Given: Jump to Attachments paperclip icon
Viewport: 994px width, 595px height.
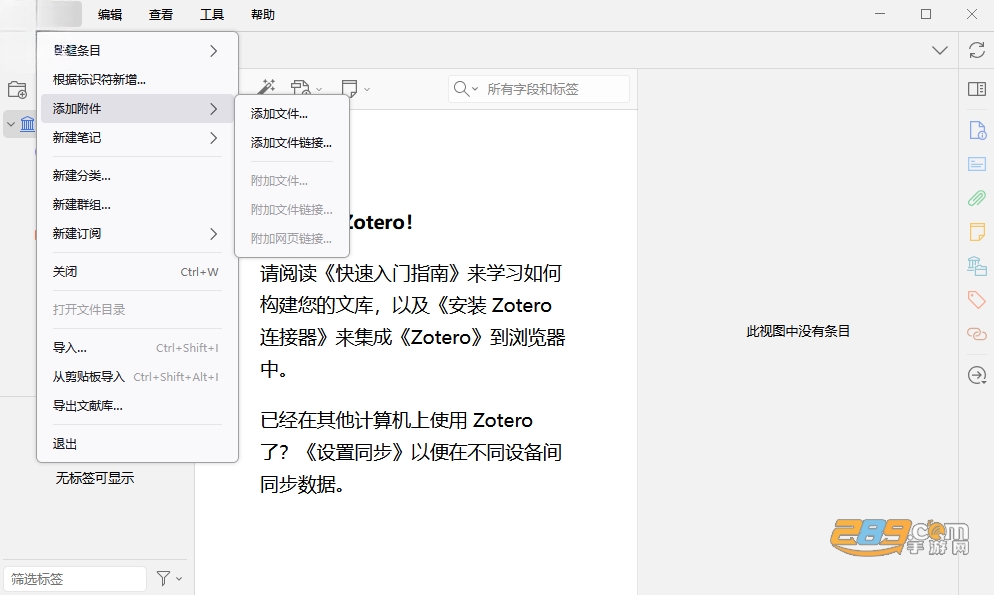Looking at the screenshot, I should click(977, 198).
